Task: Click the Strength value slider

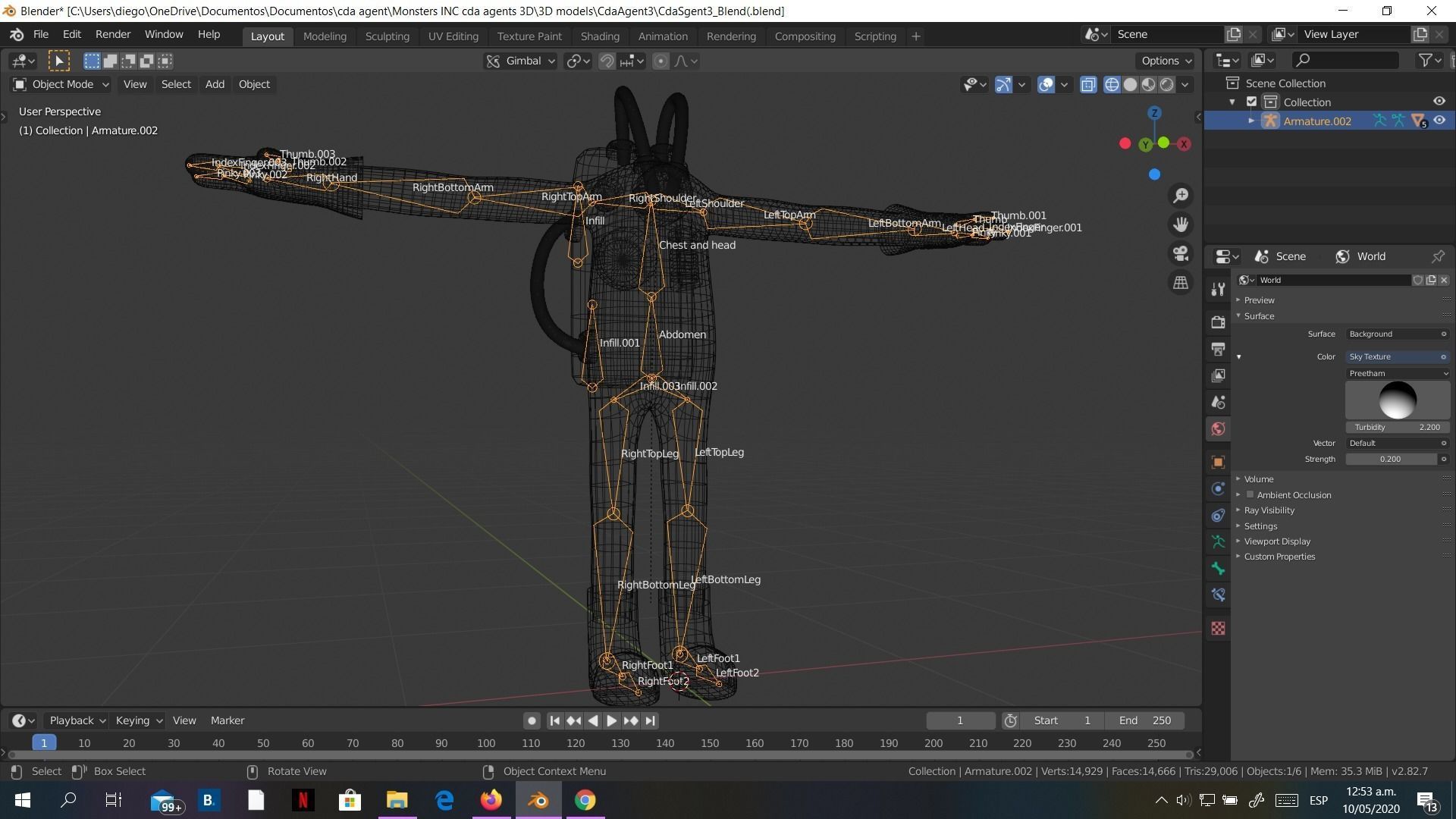Action: click(x=1391, y=459)
